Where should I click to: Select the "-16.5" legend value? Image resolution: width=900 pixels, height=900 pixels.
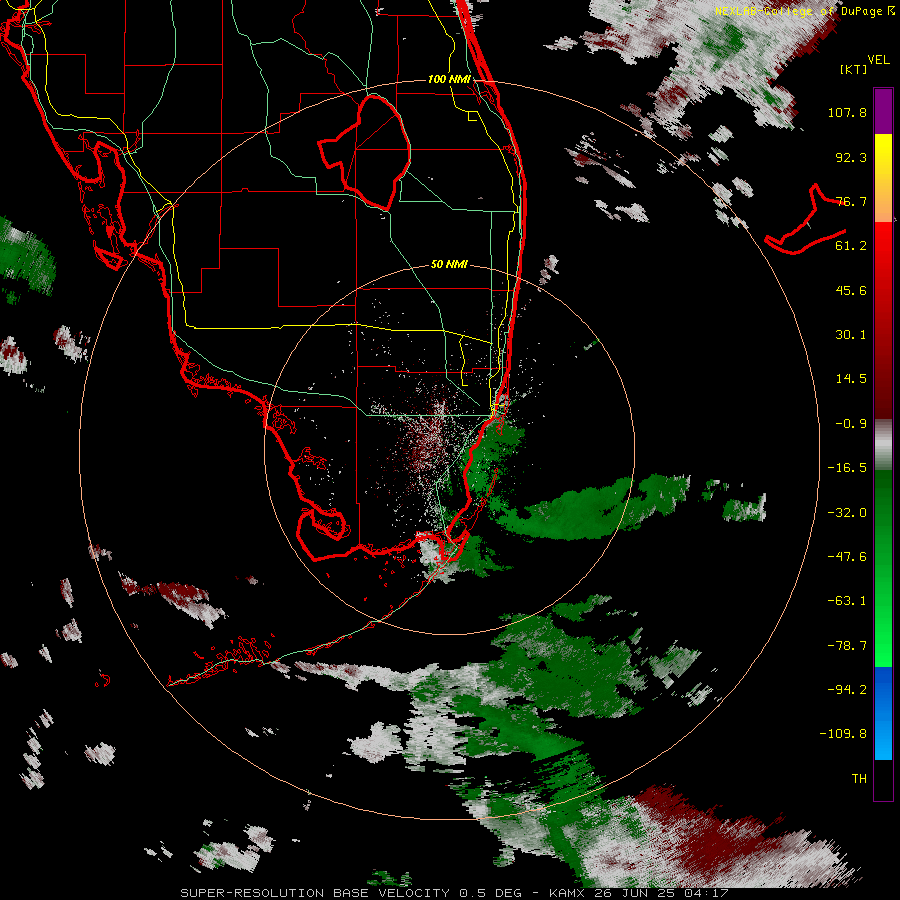847,468
